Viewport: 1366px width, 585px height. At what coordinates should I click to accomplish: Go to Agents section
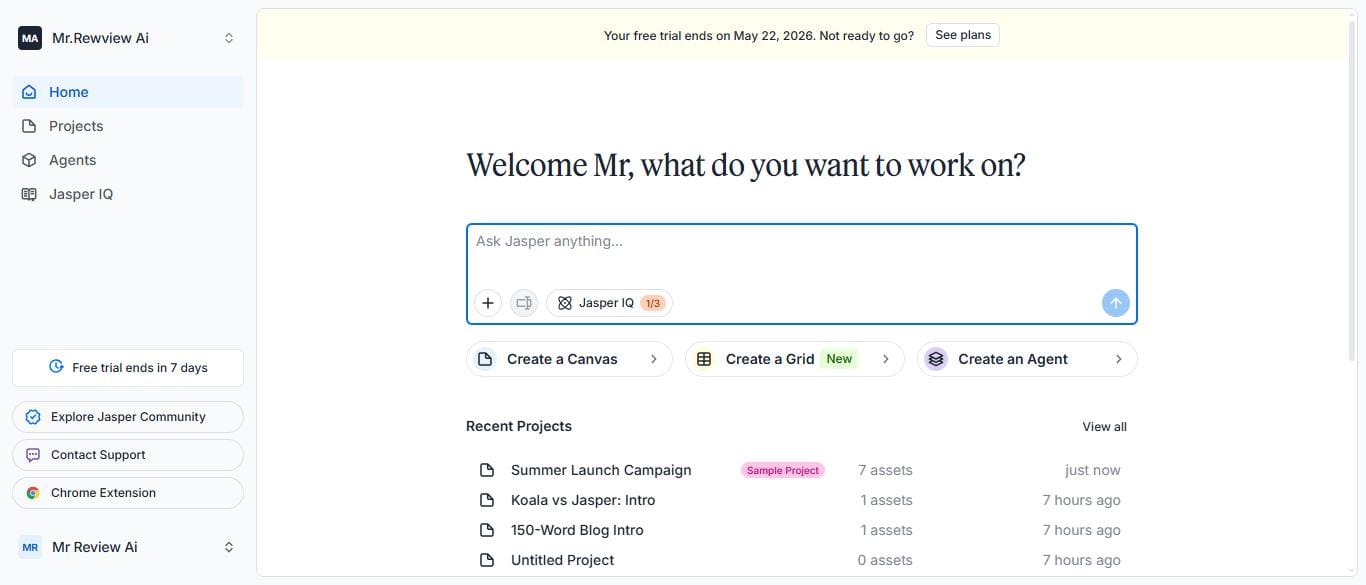[128, 160]
